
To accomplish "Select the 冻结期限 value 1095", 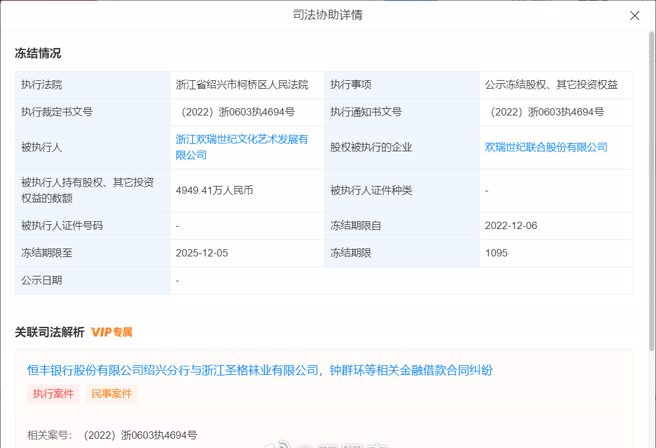I will coord(496,253).
